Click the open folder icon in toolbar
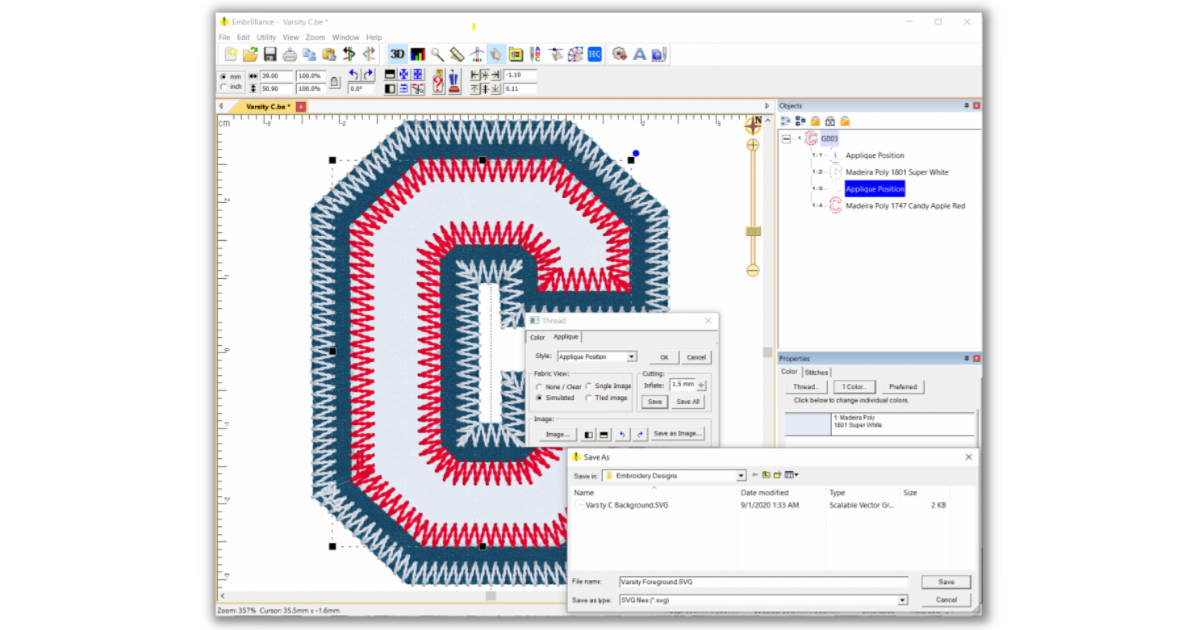1200x630 pixels. (x=250, y=54)
